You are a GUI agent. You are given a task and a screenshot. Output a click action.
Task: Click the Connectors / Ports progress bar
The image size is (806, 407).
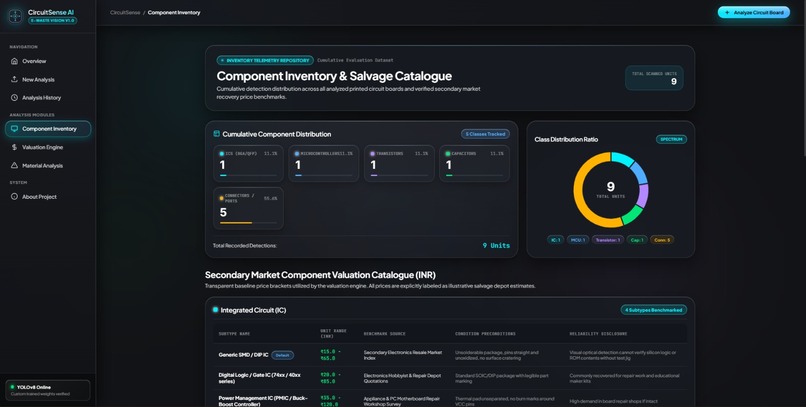point(248,223)
